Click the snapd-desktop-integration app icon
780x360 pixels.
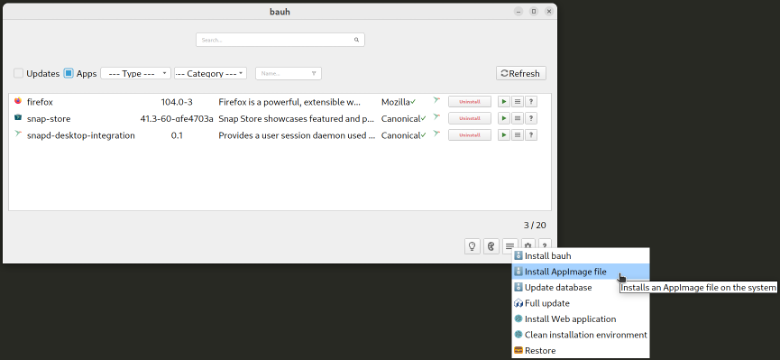pos(18,134)
